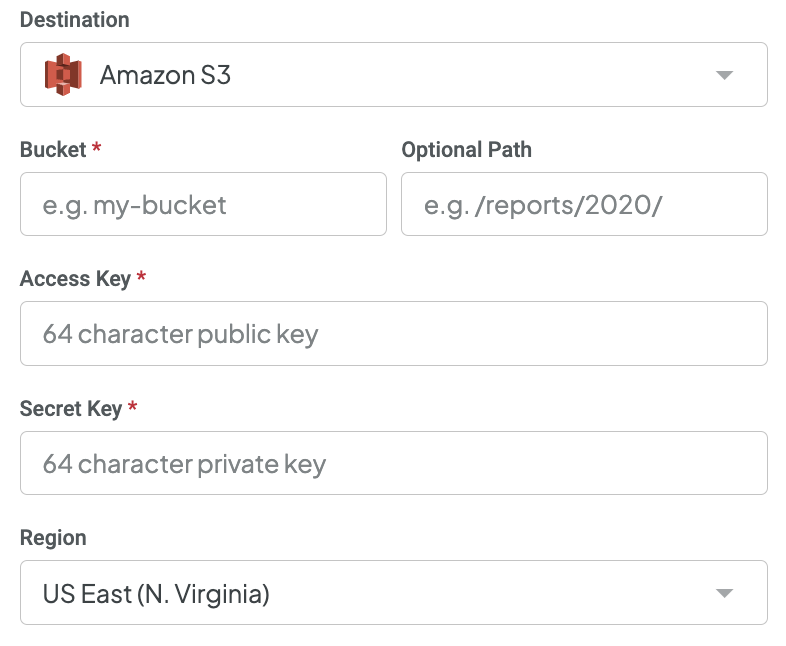Expand the Region dropdown arrow
786x646 pixels.
(724, 593)
